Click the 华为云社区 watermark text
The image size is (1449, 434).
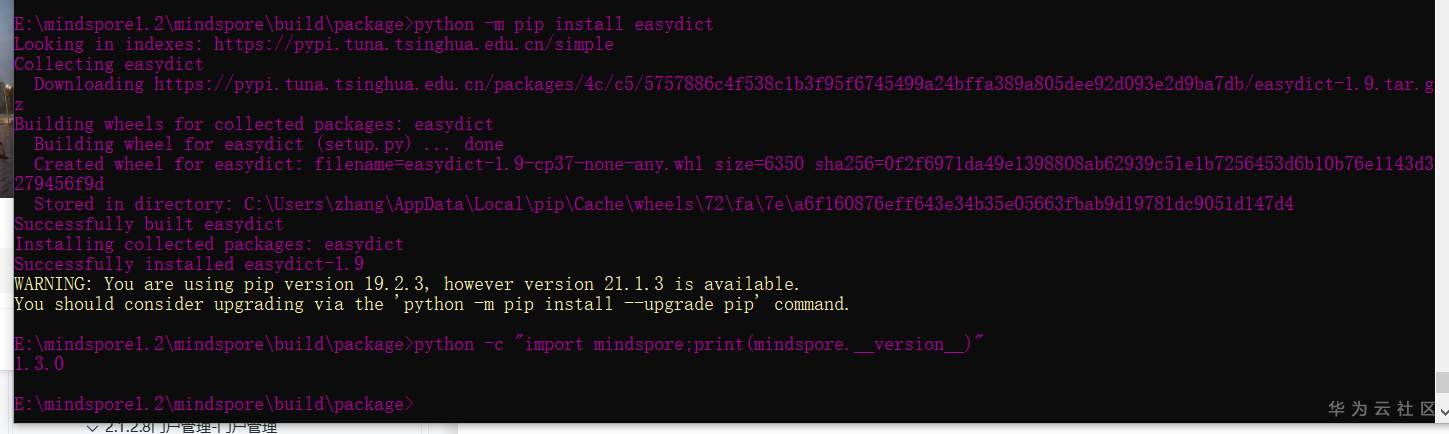point(1381,409)
